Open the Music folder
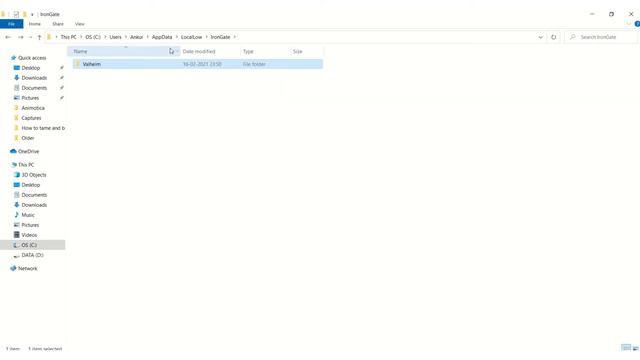The height and width of the screenshot is (360, 640). (x=28, y=215)
